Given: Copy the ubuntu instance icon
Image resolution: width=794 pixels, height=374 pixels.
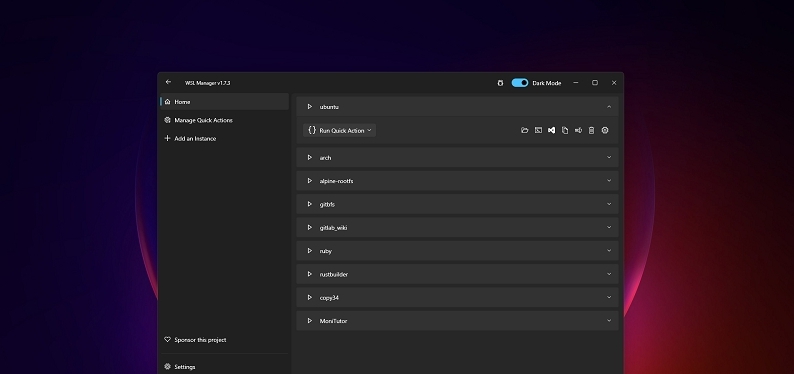Looking at the screenshot, I should point(565,131).
